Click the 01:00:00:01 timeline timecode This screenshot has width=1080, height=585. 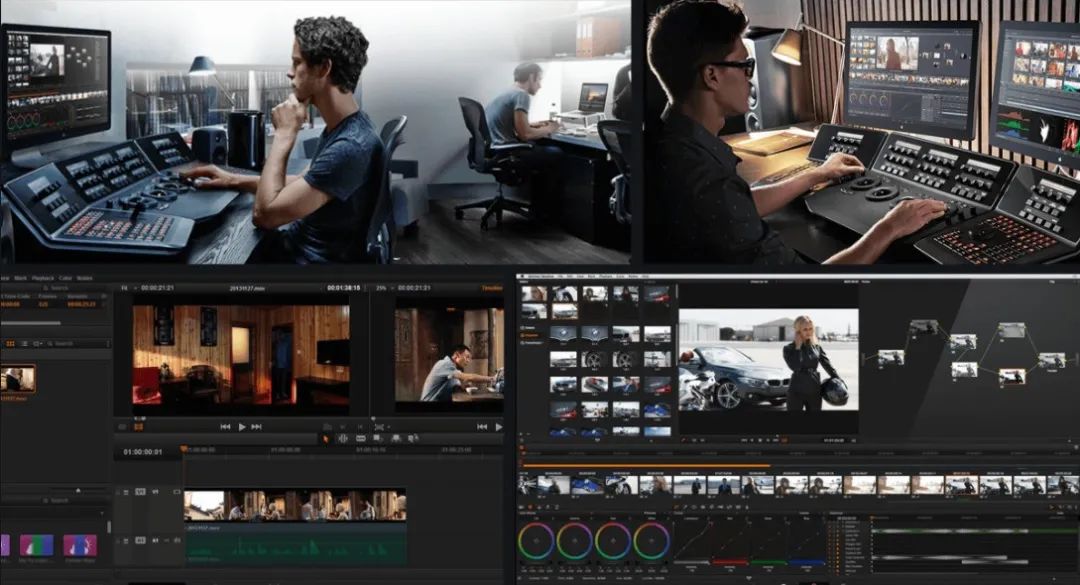point(143,452)
